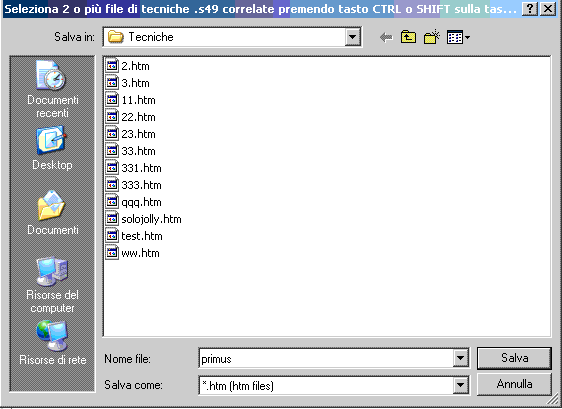Go to Desktop in sidebar
This screenshot has height=409, width=562.
pos(52,148)
